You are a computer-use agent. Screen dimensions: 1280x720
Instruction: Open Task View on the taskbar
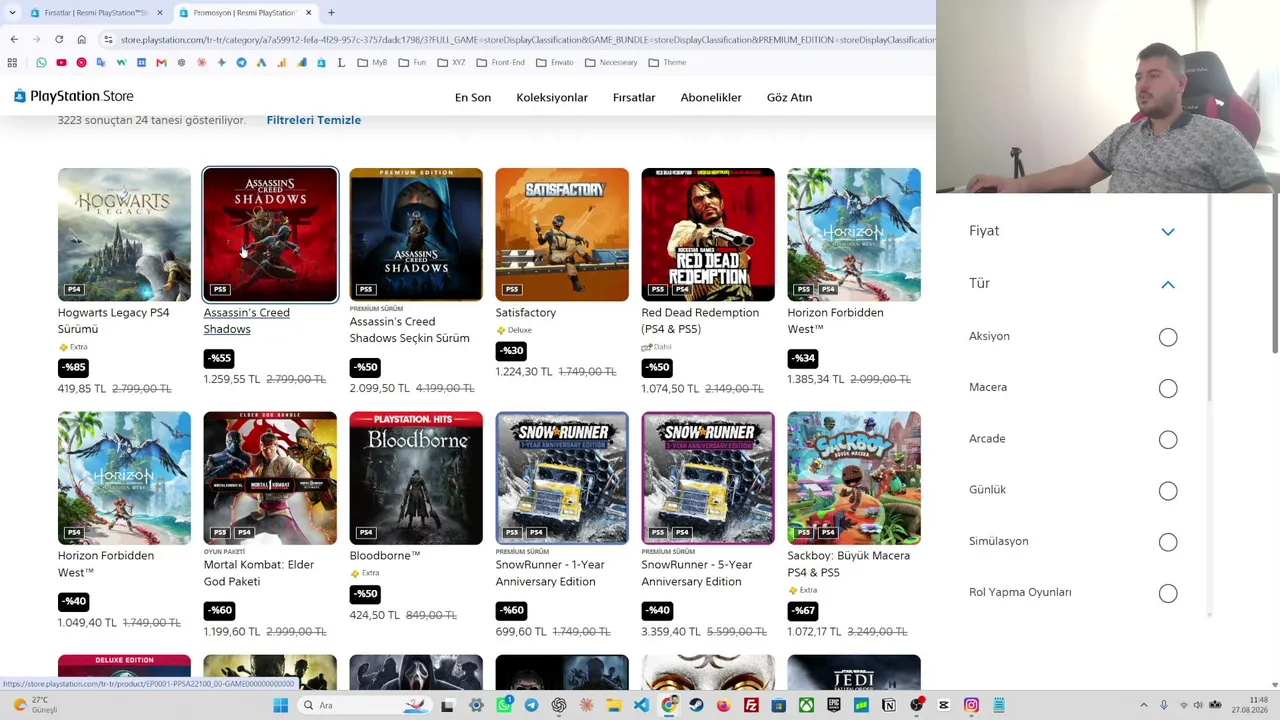(447, 705)
